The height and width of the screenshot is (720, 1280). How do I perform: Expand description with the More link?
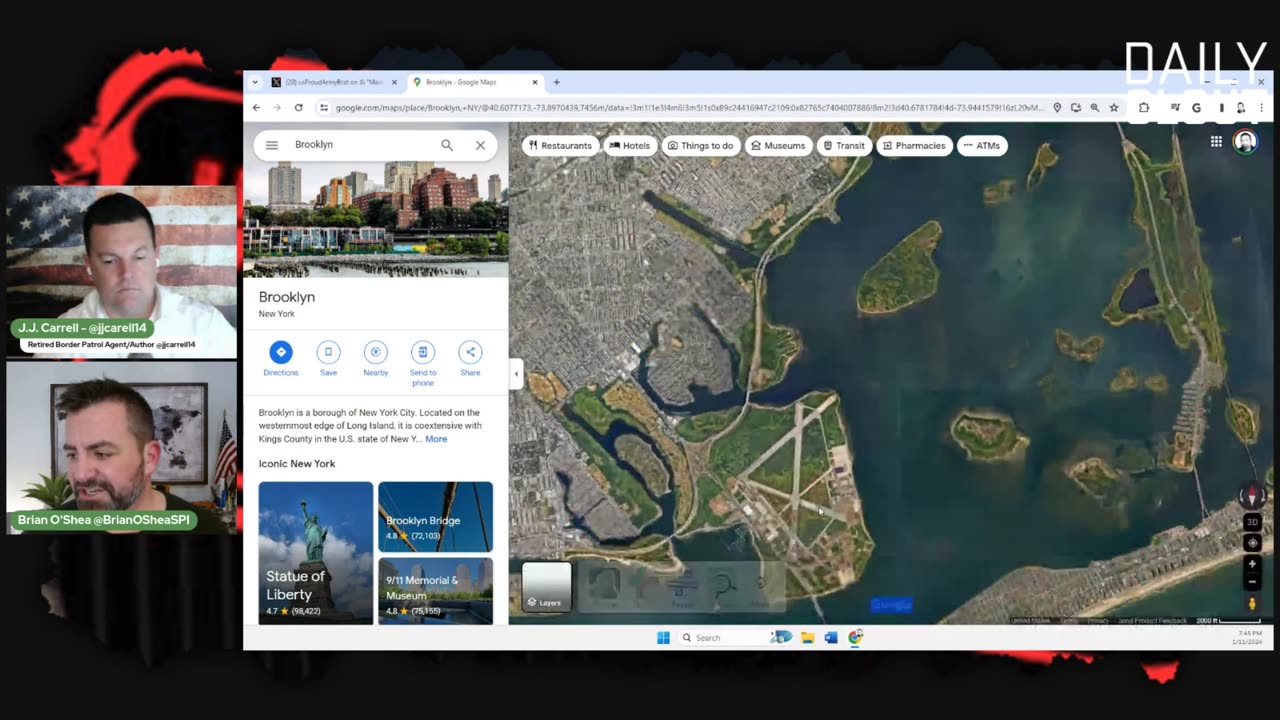(x=436, y=439)
